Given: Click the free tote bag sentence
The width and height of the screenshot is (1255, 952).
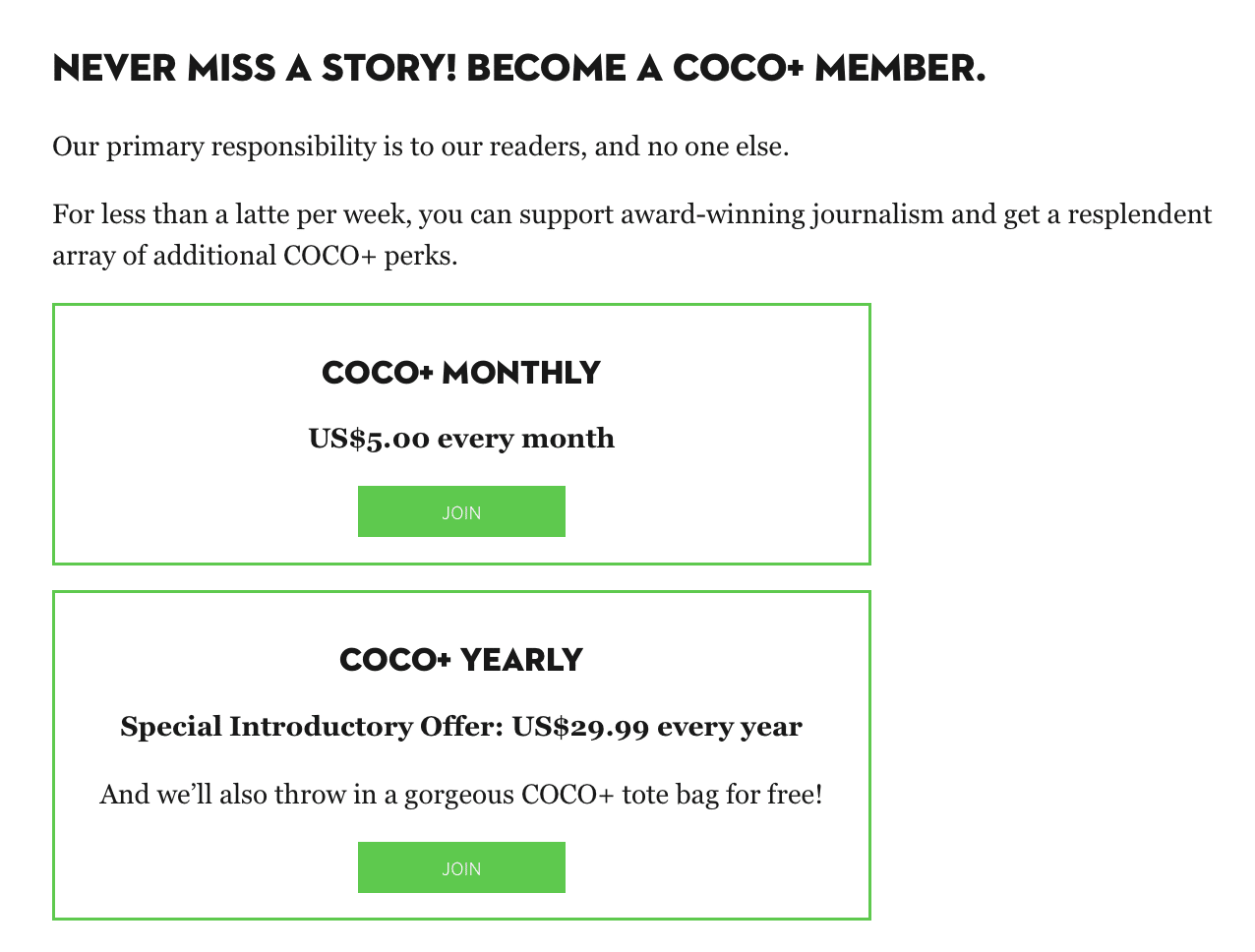Looking at the screenshot, I should [461, 795].
